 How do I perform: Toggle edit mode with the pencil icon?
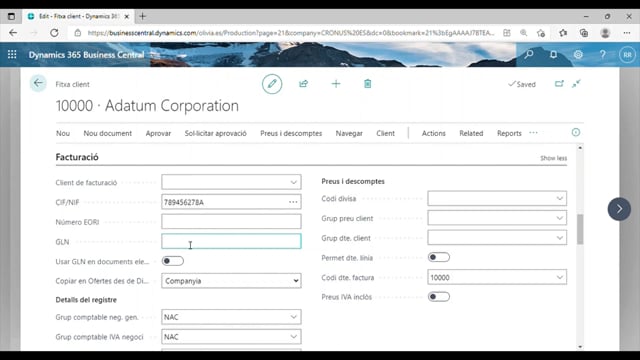pyautogui.click(x=272, y=84)
